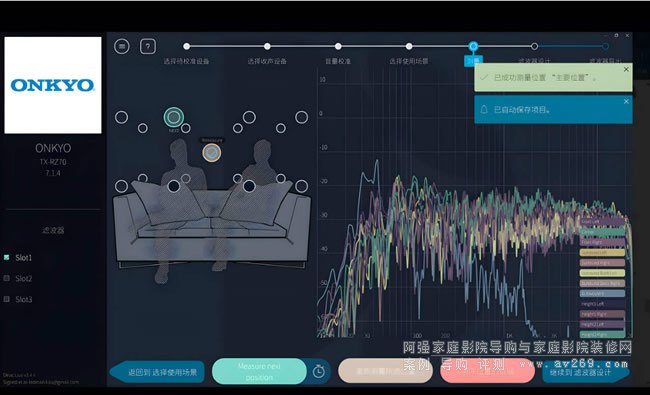Screen dimensions: 650x395
Task: Click 继续到 滤波器设计 proceed button
Action: pos(586,372)
